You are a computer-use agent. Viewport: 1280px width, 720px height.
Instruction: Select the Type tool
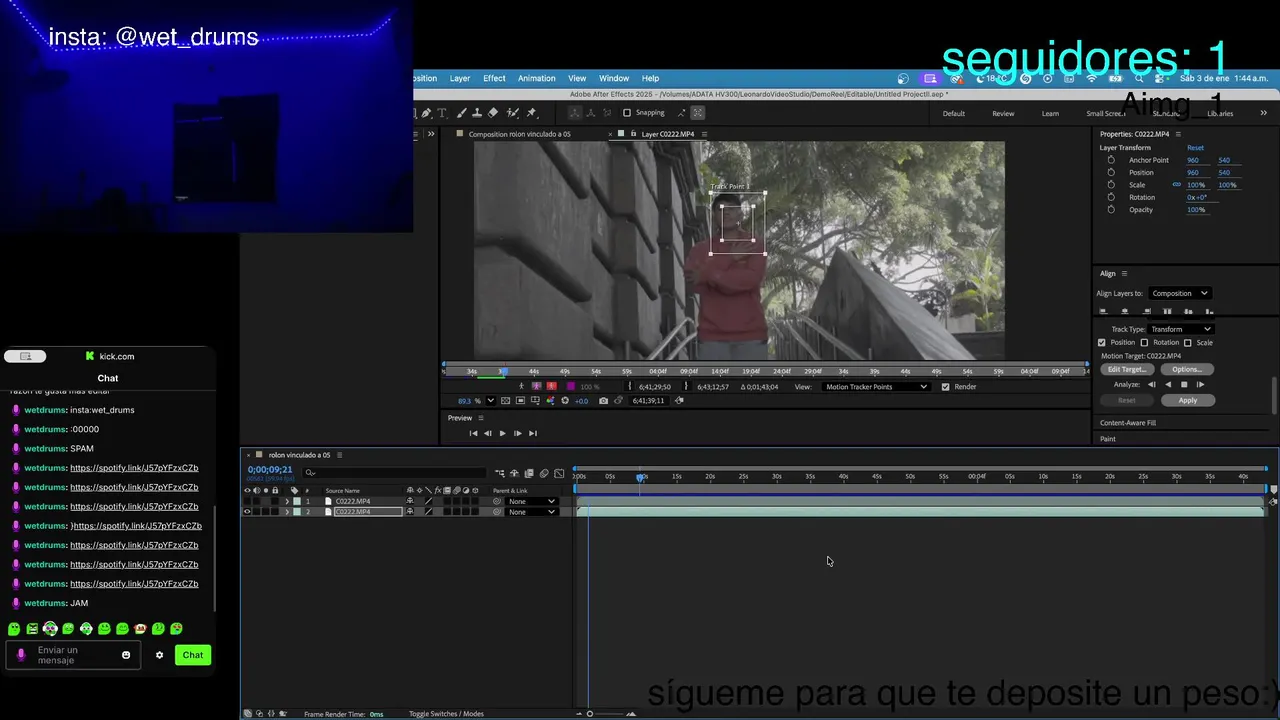[442, 113]
